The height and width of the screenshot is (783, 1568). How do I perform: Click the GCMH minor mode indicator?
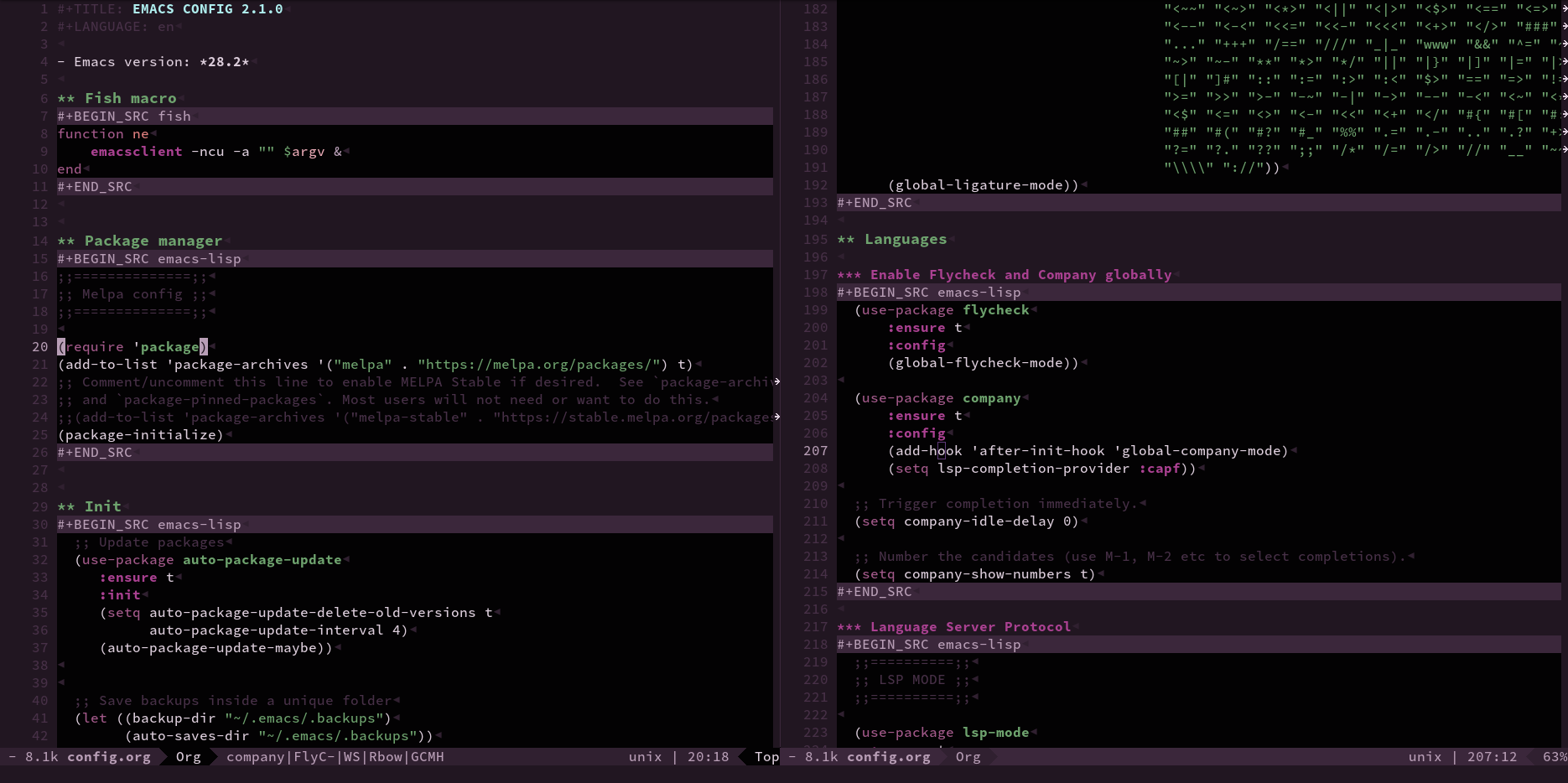(428, 756)
